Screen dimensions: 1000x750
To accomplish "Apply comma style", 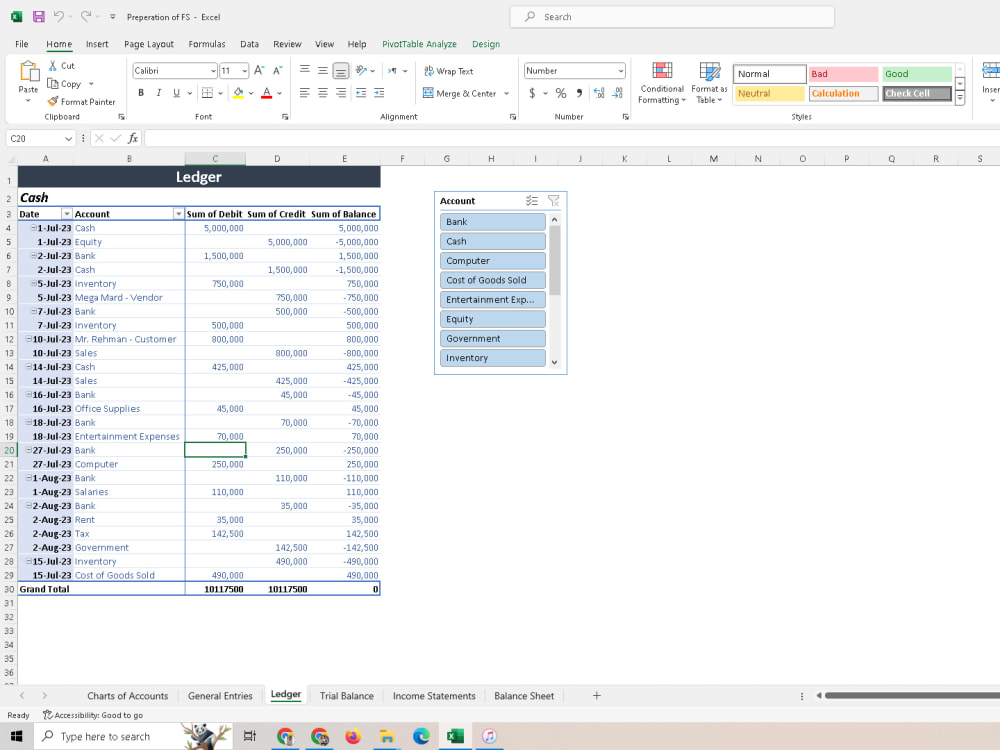I will tap(579, 93).
